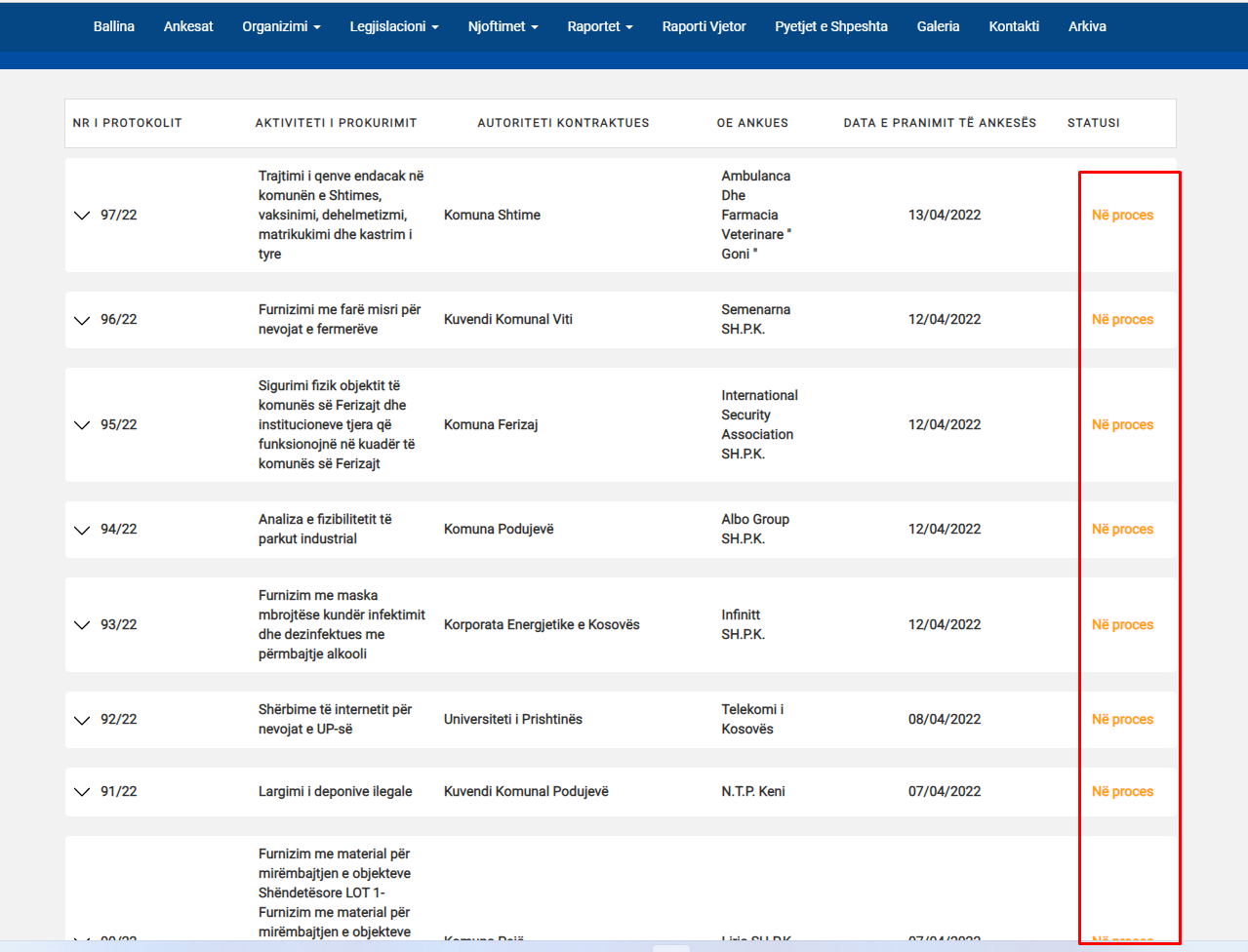Open the Organizimi dropdown menu

tap(281, 26)
